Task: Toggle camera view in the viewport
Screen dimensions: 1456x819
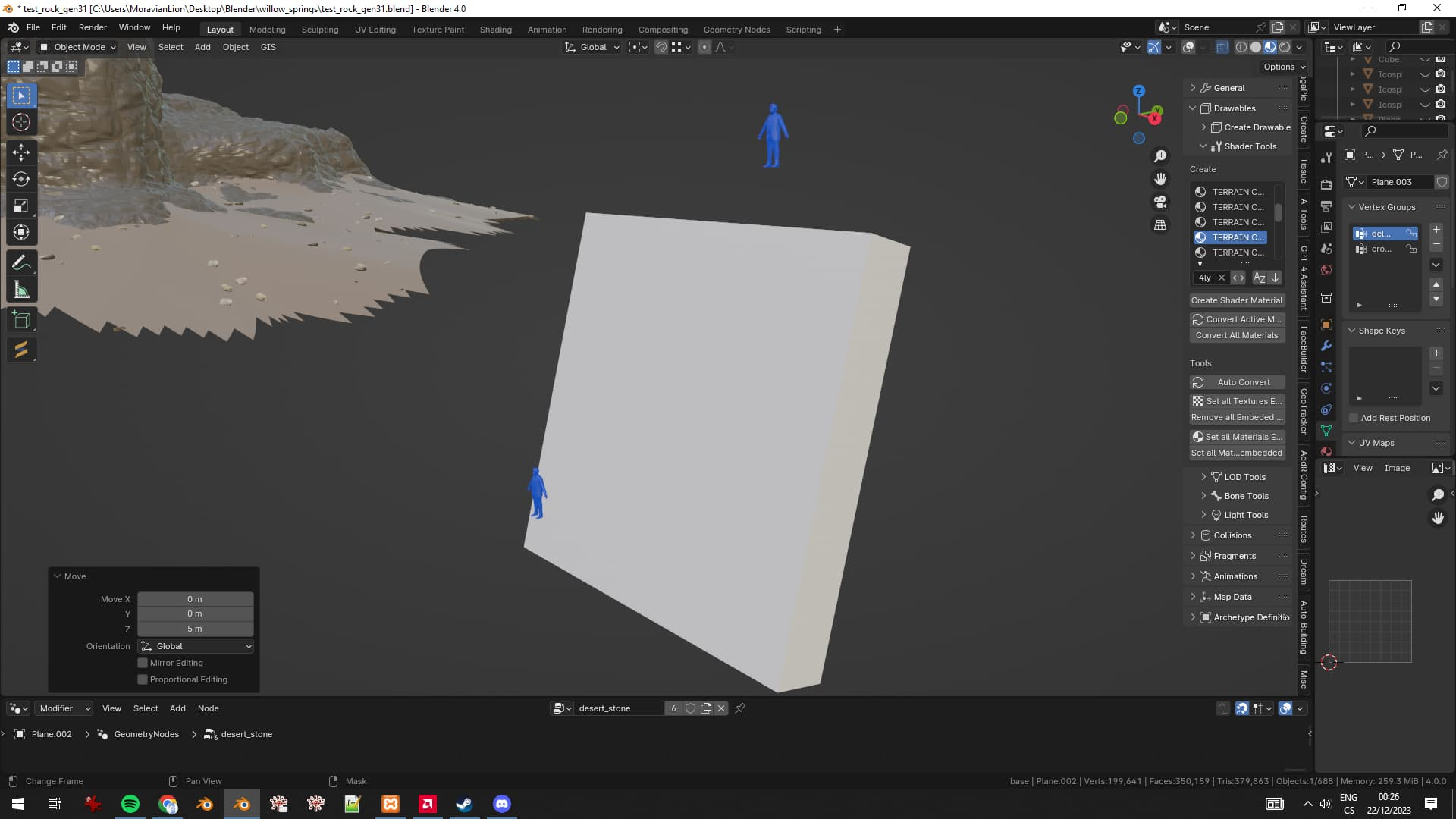Action: click(x=1160, y=202)
